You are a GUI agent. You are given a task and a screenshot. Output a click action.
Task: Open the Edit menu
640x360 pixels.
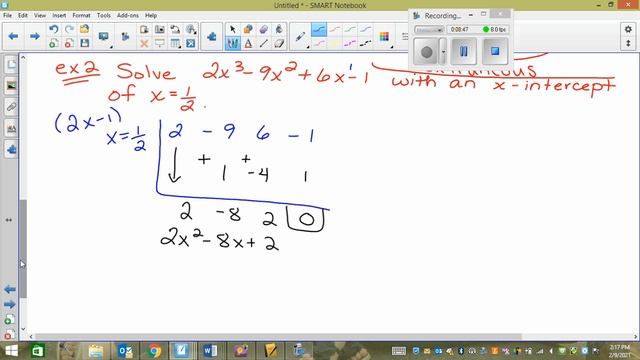[x=23, y=16]
